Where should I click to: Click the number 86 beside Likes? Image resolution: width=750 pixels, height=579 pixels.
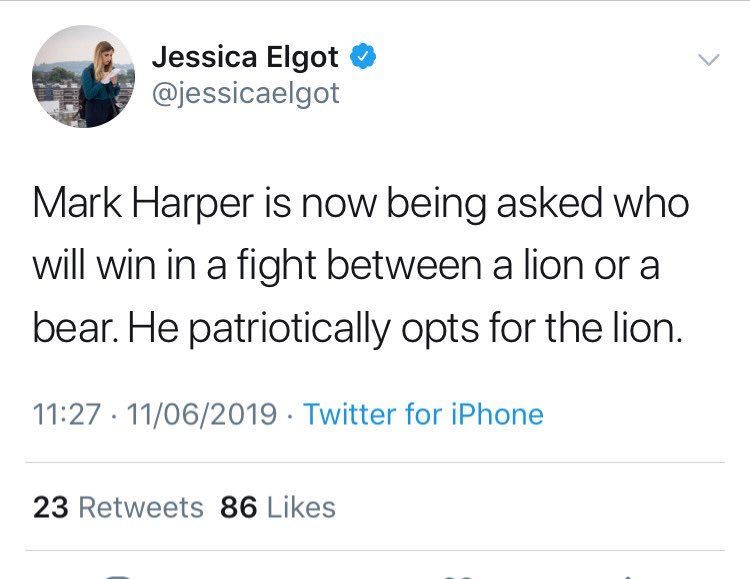coord(239,507)
